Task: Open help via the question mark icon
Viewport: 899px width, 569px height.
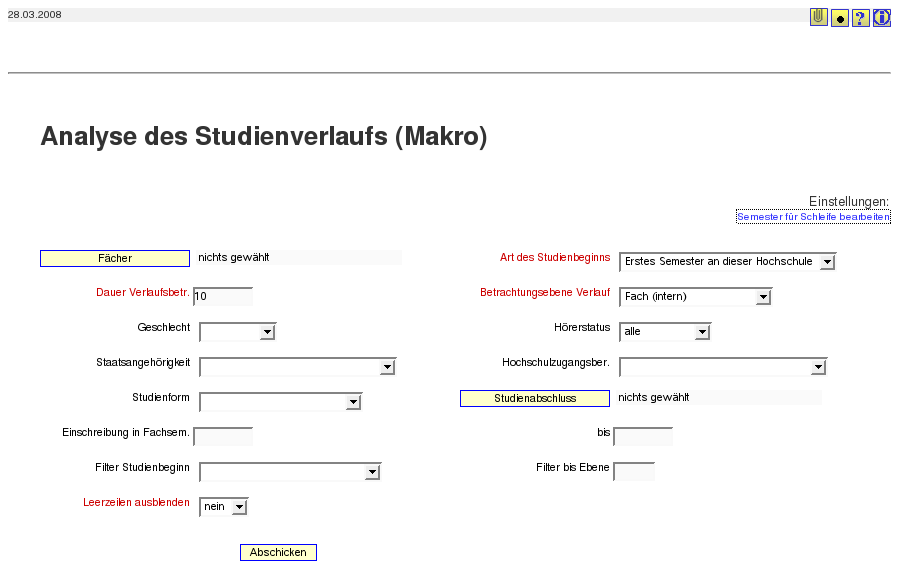Action: (861, 18)
